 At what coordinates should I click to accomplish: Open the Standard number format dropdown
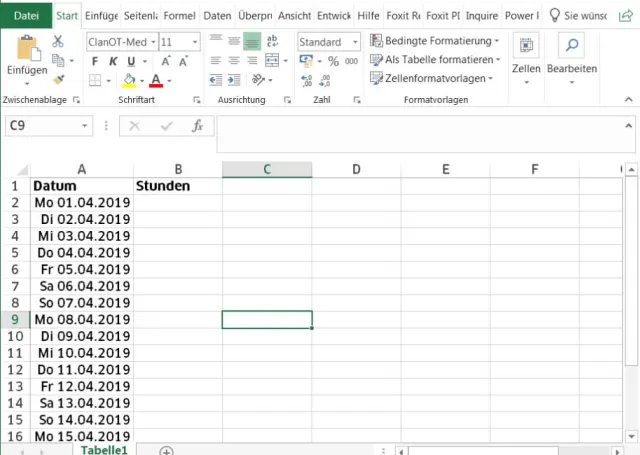(355, 42)
